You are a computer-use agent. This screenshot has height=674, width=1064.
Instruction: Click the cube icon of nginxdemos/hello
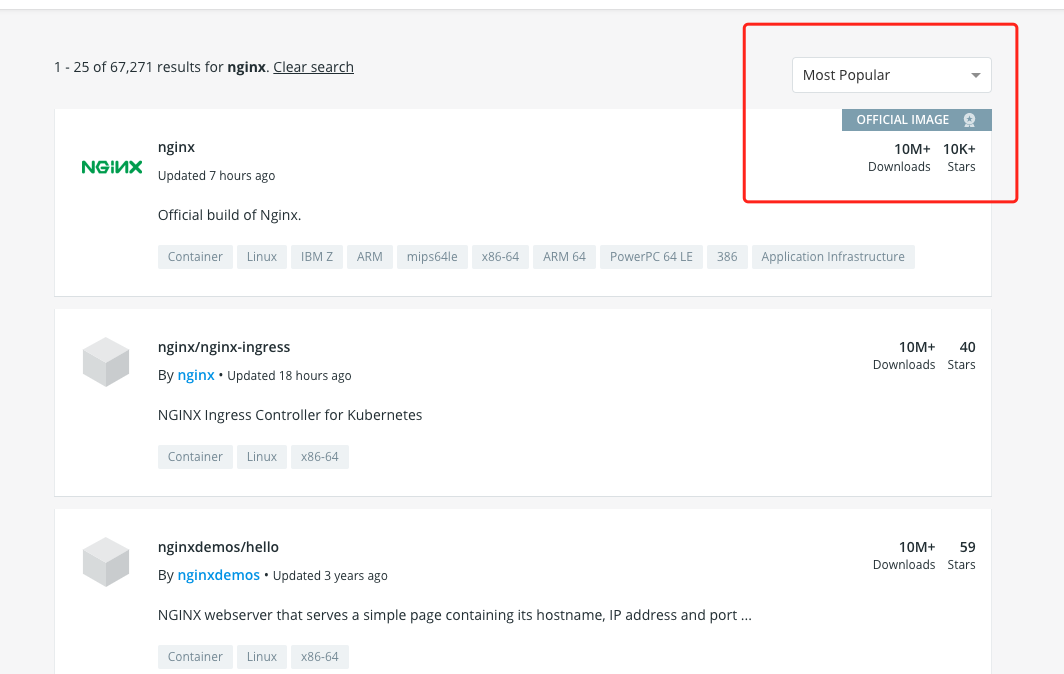pos(106,562)
